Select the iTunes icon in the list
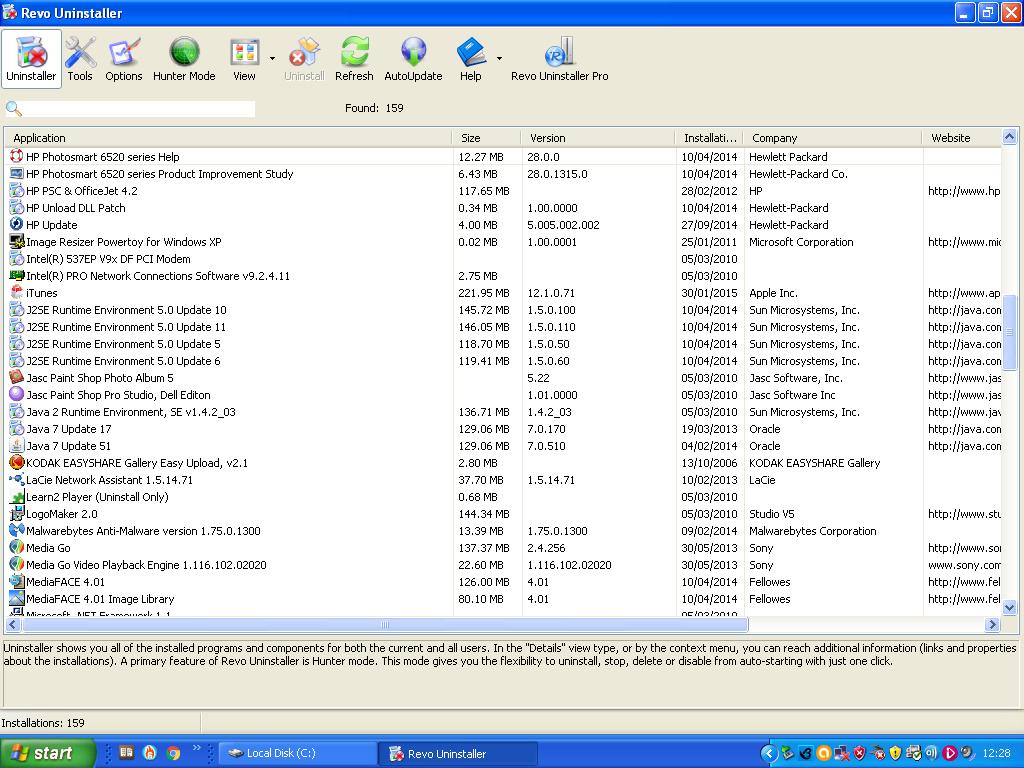 pos(16,293)
